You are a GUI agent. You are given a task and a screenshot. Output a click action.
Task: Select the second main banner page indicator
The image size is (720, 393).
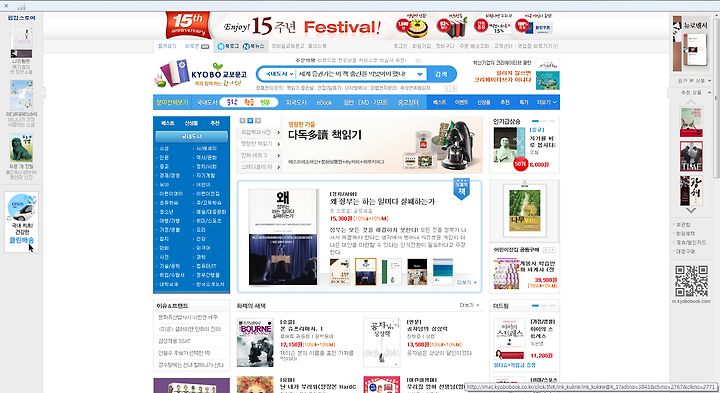point(250,120)
